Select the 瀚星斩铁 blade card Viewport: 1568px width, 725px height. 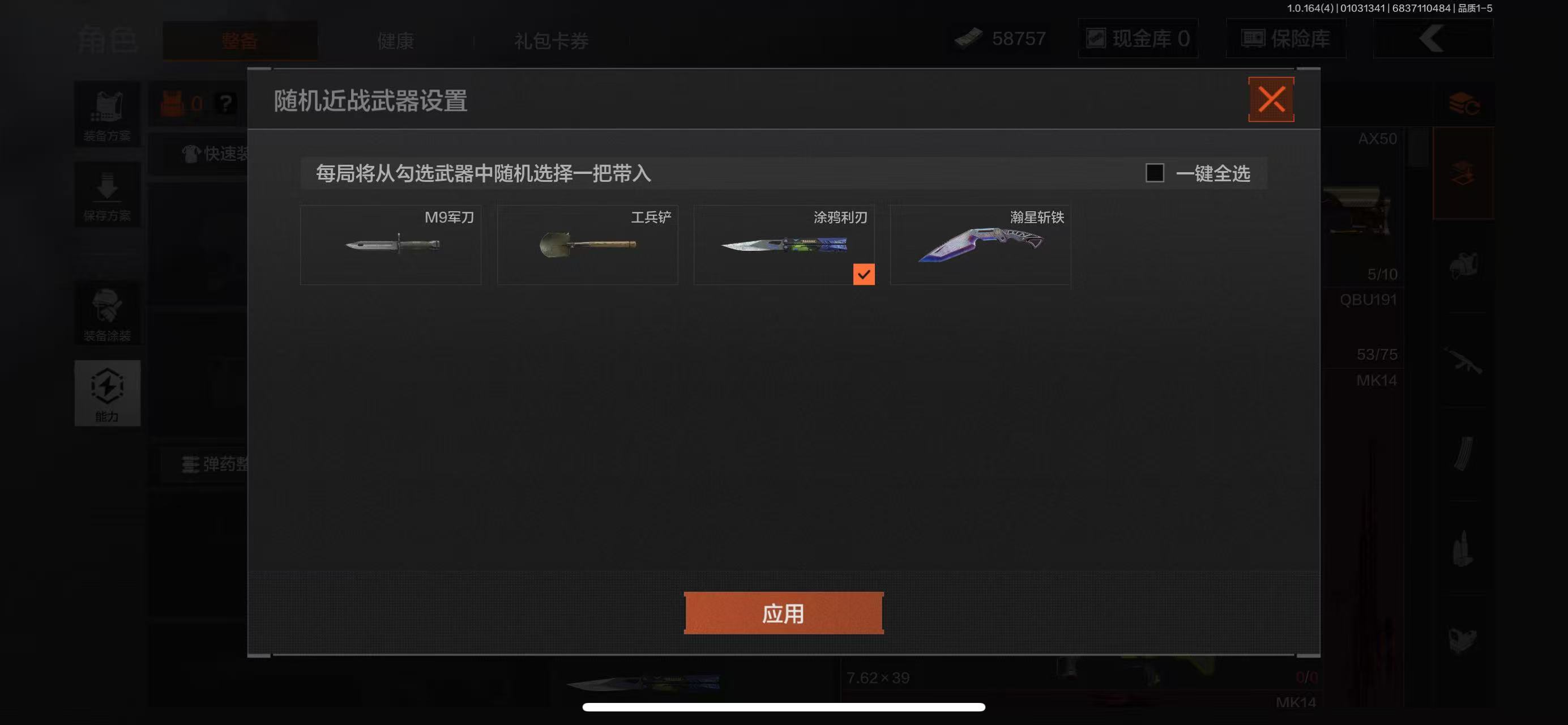click(980, 245)
